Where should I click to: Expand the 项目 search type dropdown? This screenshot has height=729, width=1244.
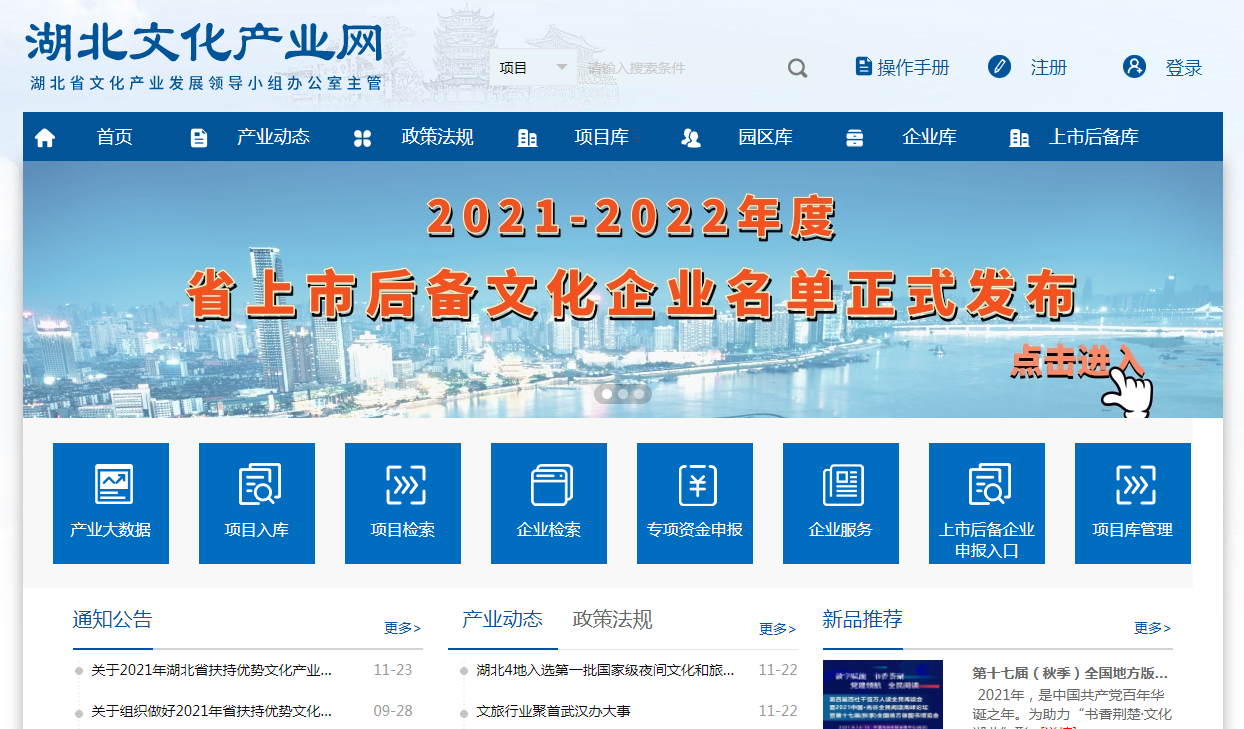[x=534, y=68]
